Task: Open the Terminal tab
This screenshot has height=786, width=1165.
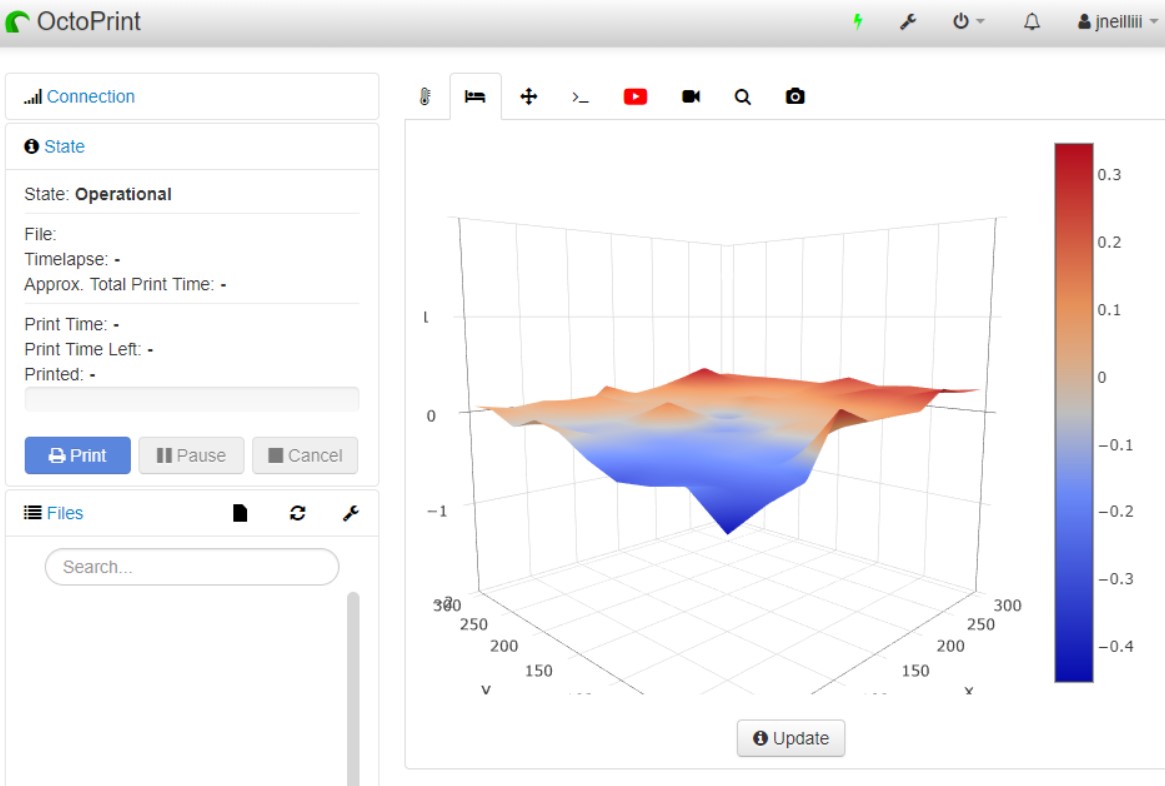Action: 580,97
